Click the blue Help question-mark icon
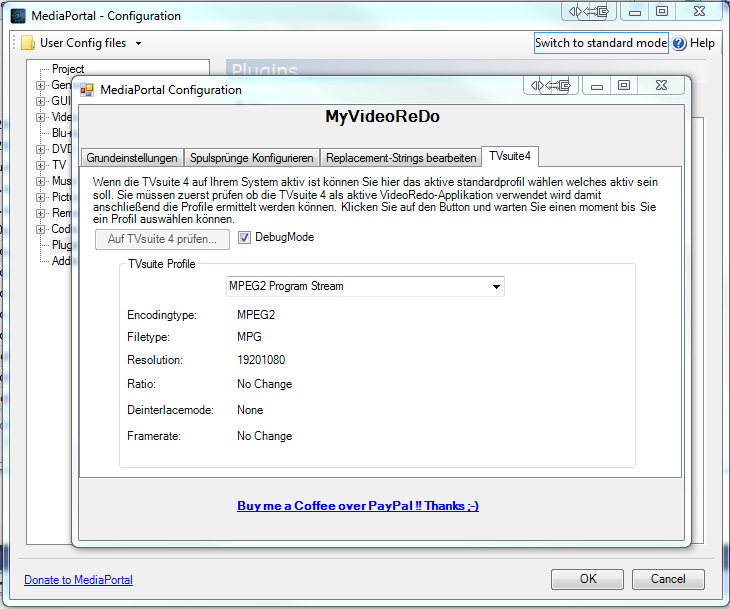The image size is (730, 609). point(679,43)
